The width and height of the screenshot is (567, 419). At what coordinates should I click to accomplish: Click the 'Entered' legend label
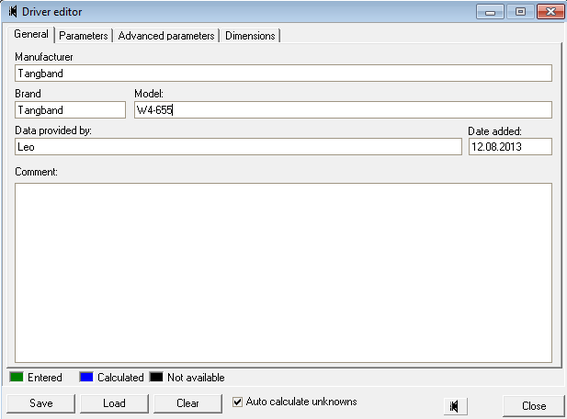pos(45,377)
